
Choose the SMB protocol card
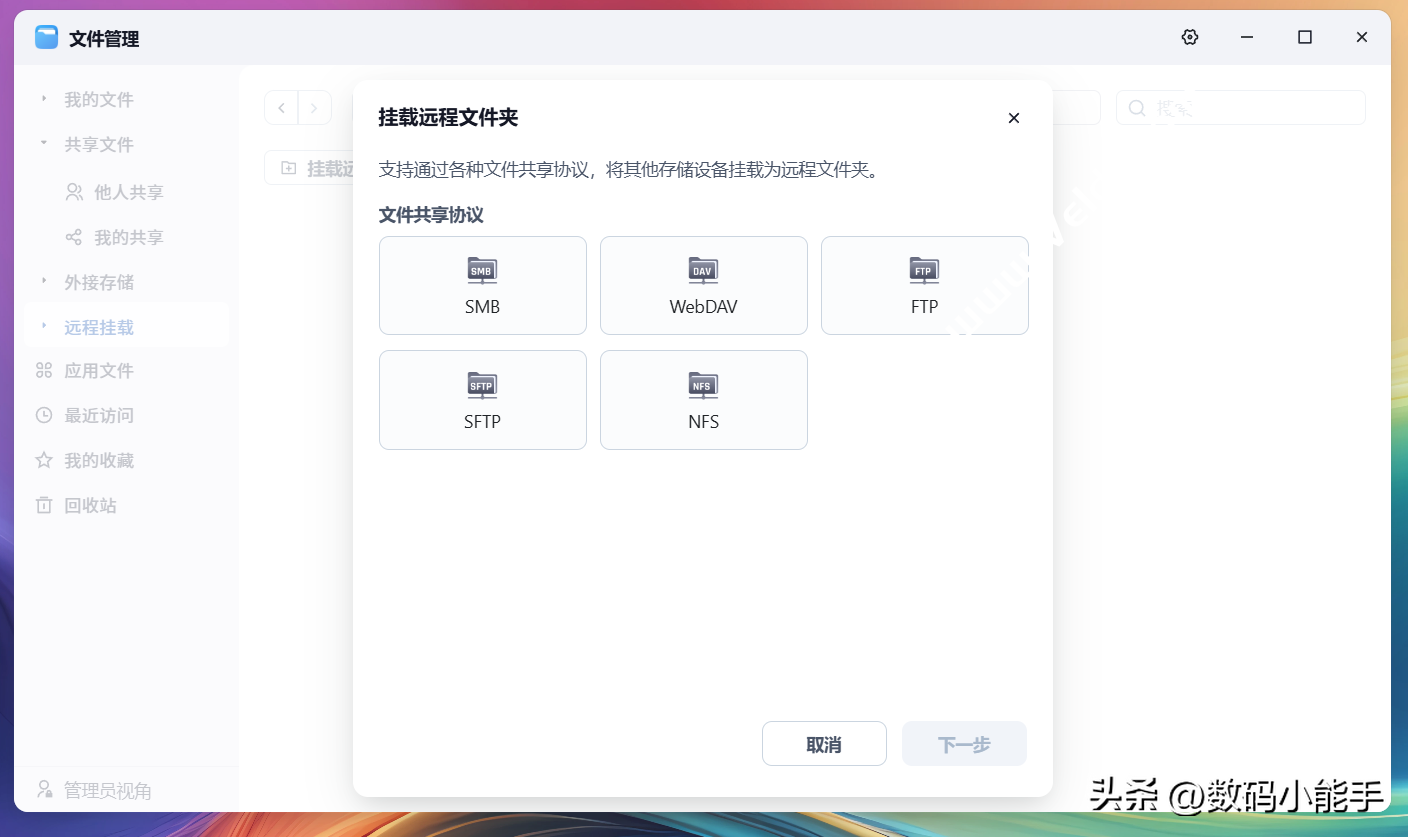click(483, 285)
